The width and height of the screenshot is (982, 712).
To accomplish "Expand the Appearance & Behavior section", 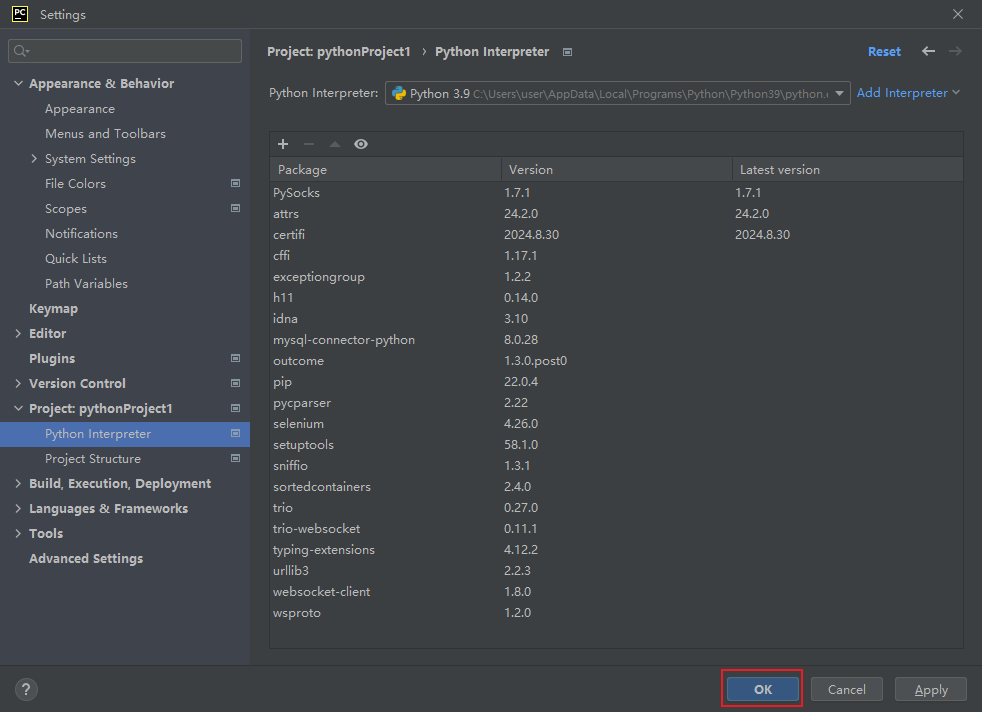I will 17,83.
